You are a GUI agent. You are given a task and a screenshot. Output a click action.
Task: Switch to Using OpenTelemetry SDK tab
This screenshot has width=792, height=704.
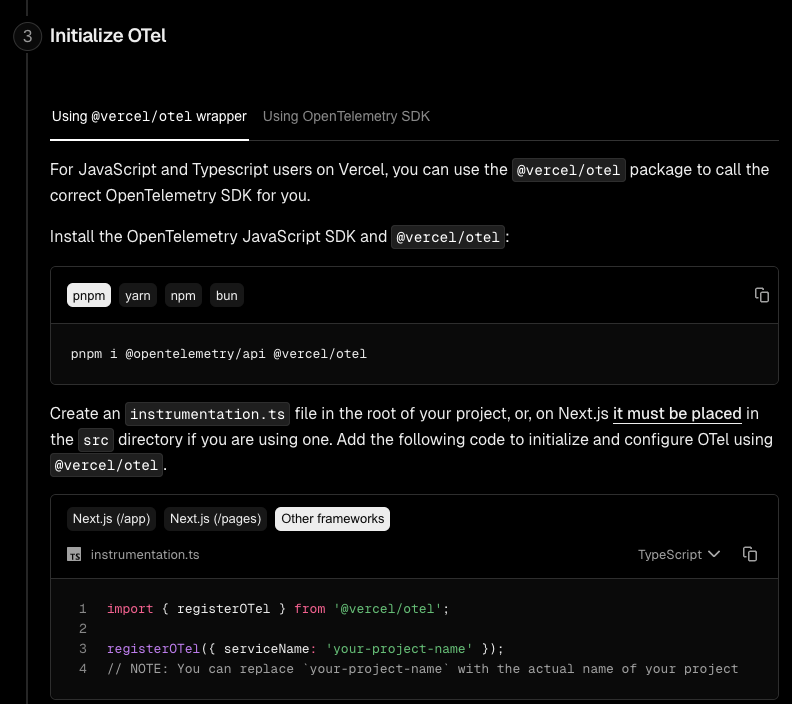click(346, 116)
